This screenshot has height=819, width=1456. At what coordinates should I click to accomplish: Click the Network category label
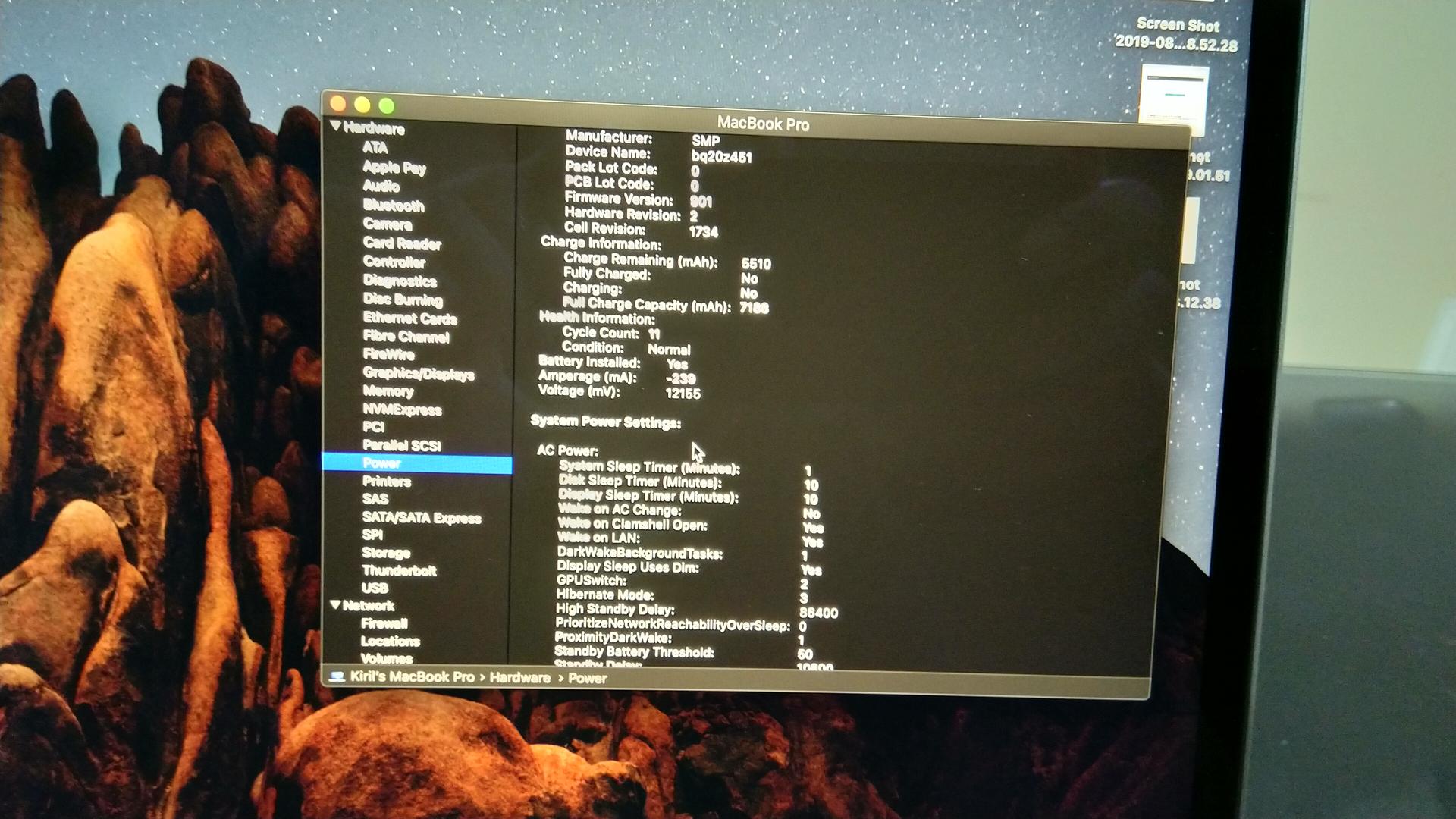[x=368, y=605]
